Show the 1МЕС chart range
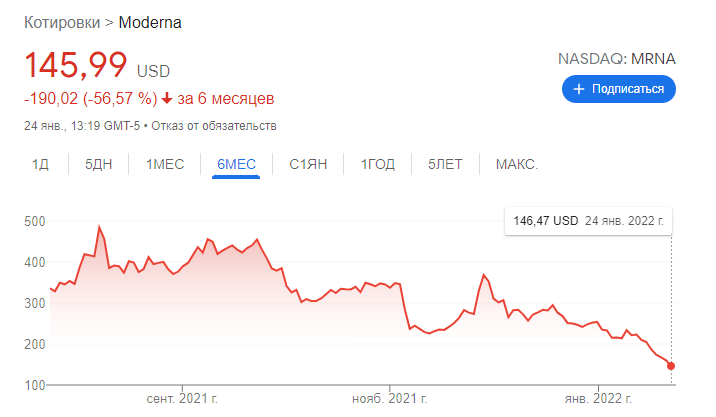Screen dimensions: 716x417 pyautogui.click(x=165, y=165)
